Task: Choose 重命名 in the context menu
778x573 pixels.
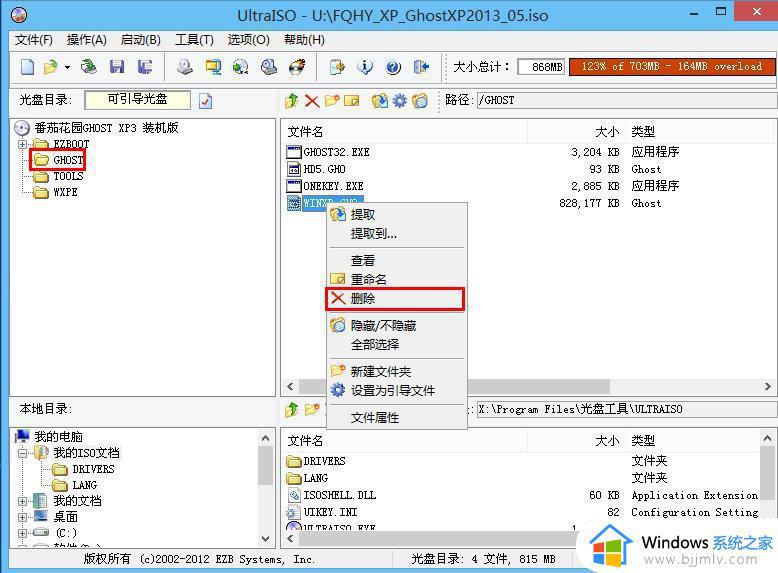Action: click(396, 279)
